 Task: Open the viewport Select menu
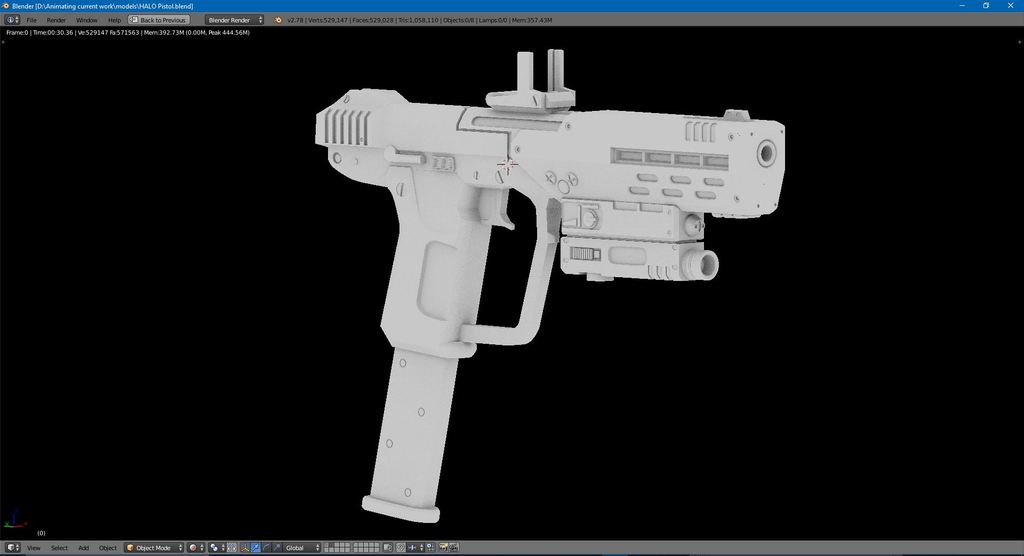tap(59, 548)
